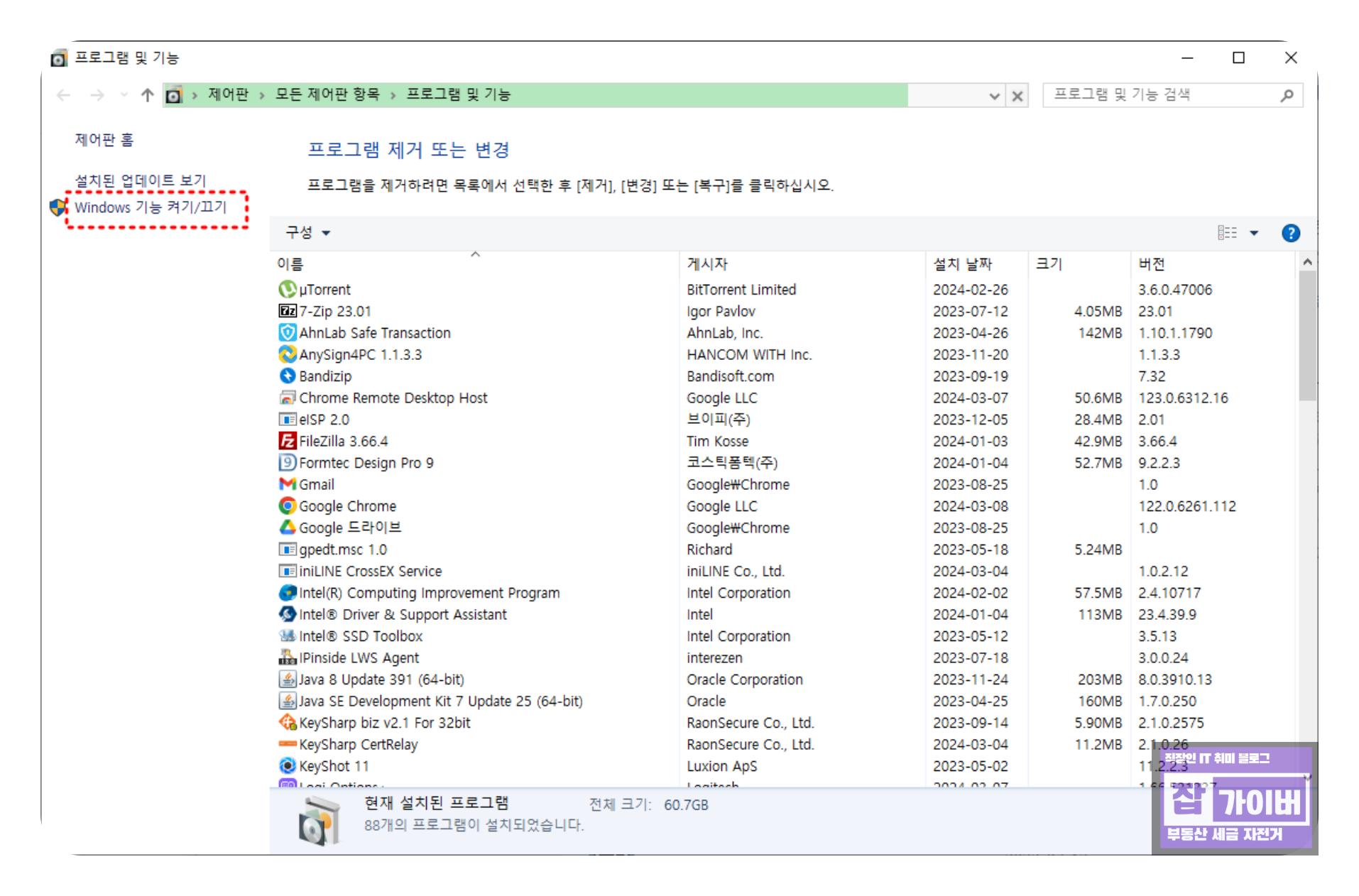Open 설치된 업데이트 보기 link
Viewport: 1359px width, 896px height.
(141, 180)
